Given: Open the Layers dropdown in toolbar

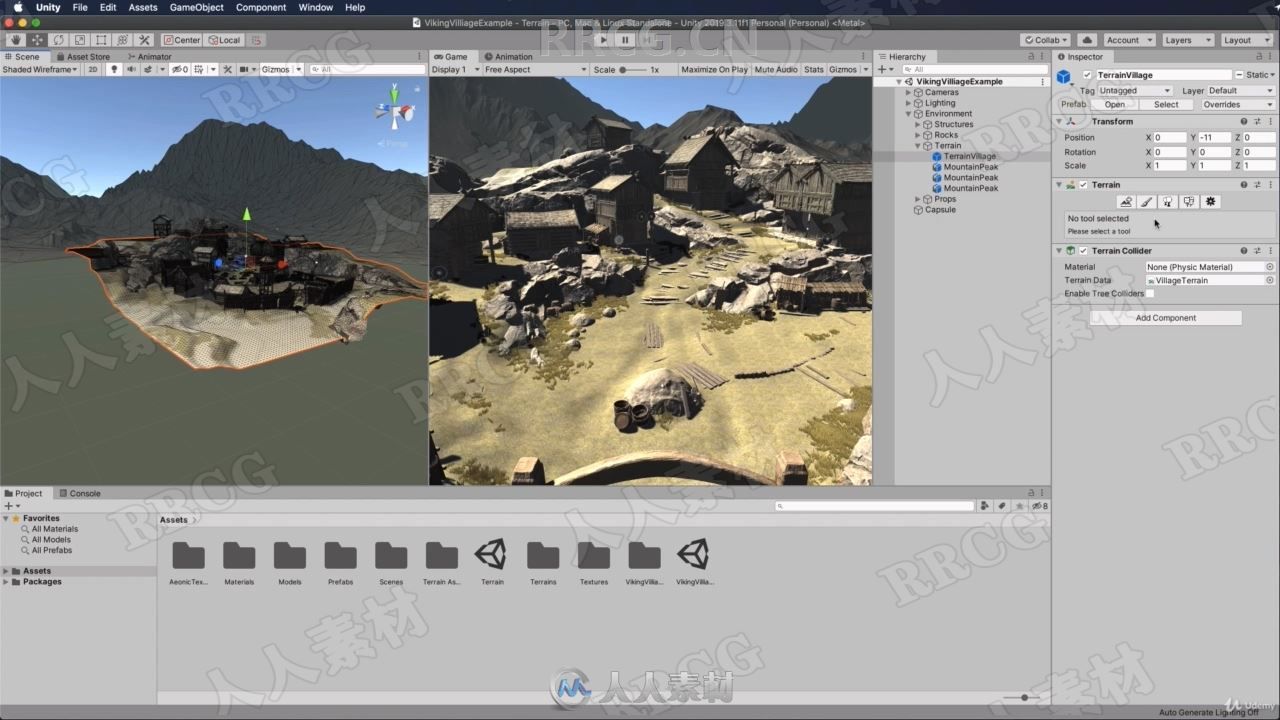Looking at the screenshot, I should (x=1188, y=40).
